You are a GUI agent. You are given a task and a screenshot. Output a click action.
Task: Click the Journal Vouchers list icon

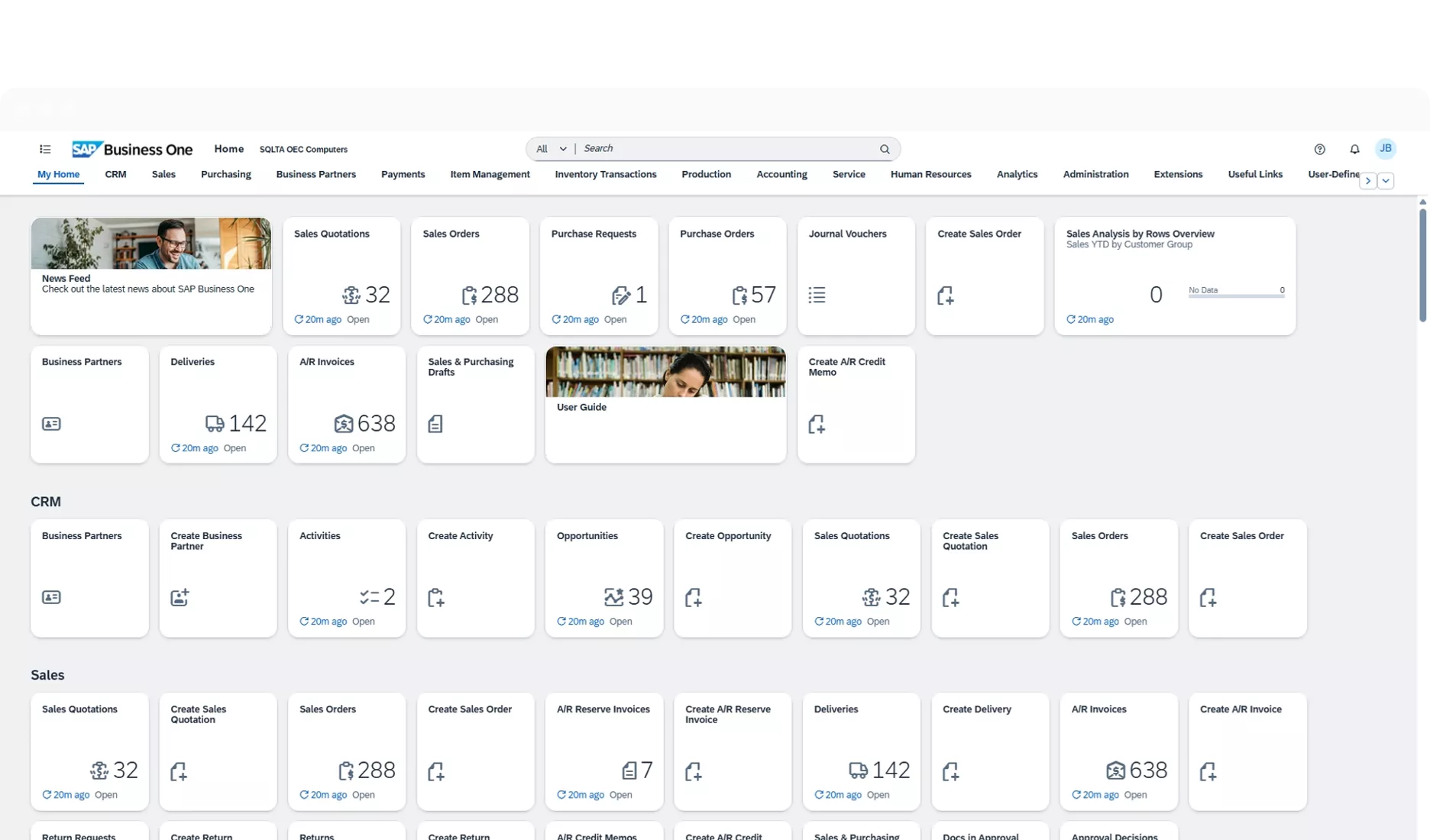click(x=817, y=294)
